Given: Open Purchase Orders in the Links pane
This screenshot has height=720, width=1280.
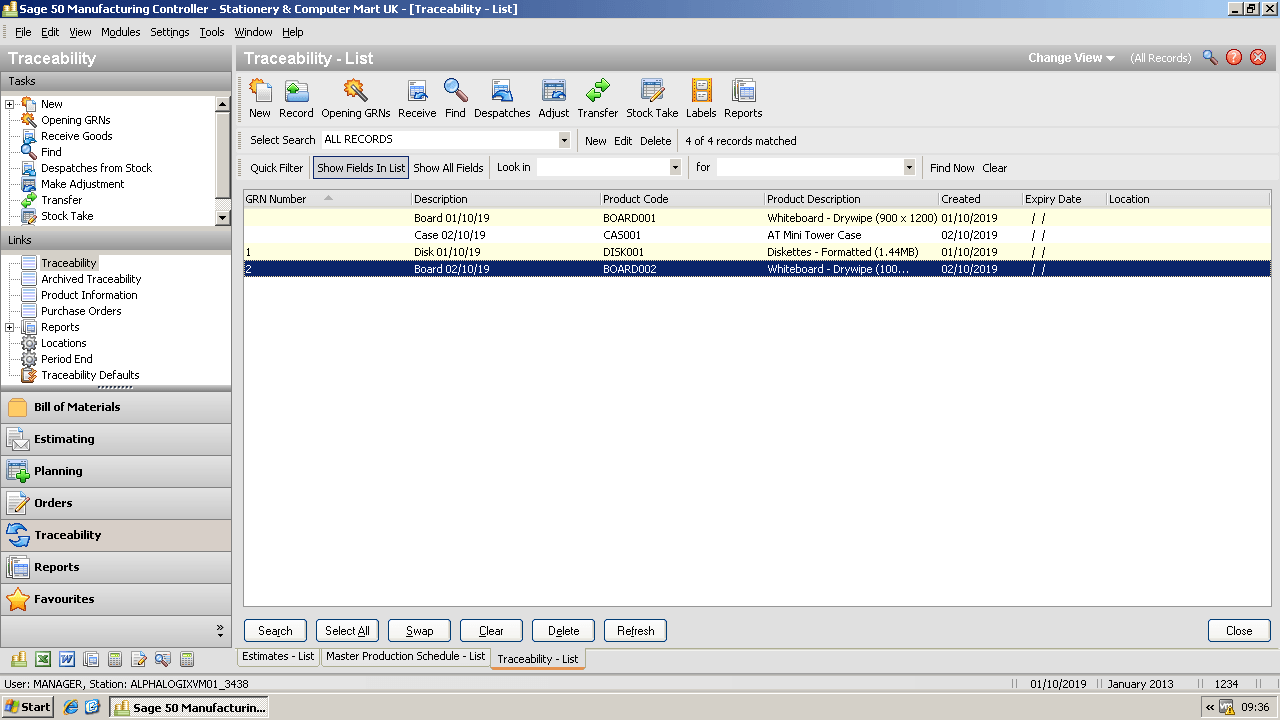Looking at the screenshot, I should [81, 311].
